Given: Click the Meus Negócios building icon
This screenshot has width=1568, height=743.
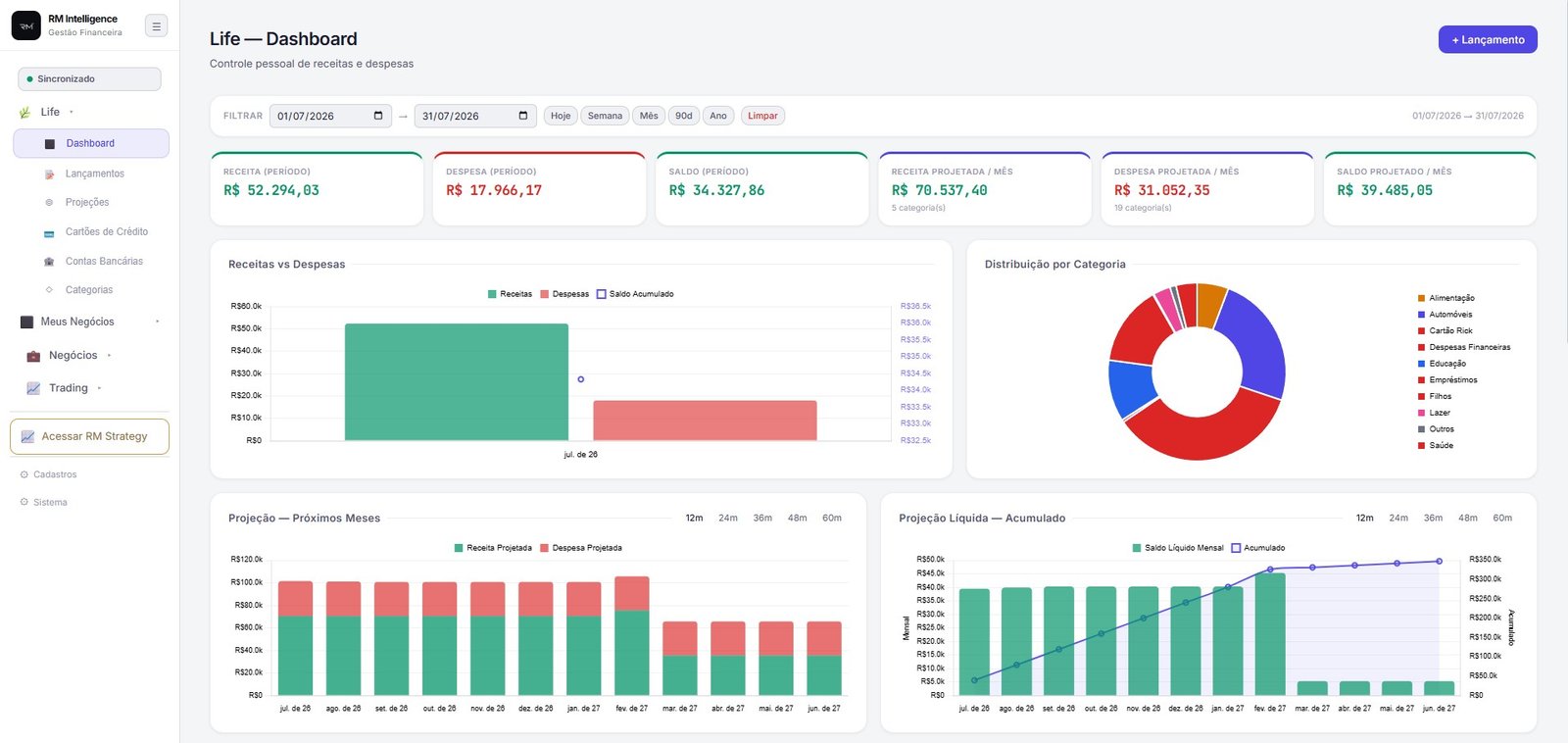Looking at the screenshot, I should 27,322.
